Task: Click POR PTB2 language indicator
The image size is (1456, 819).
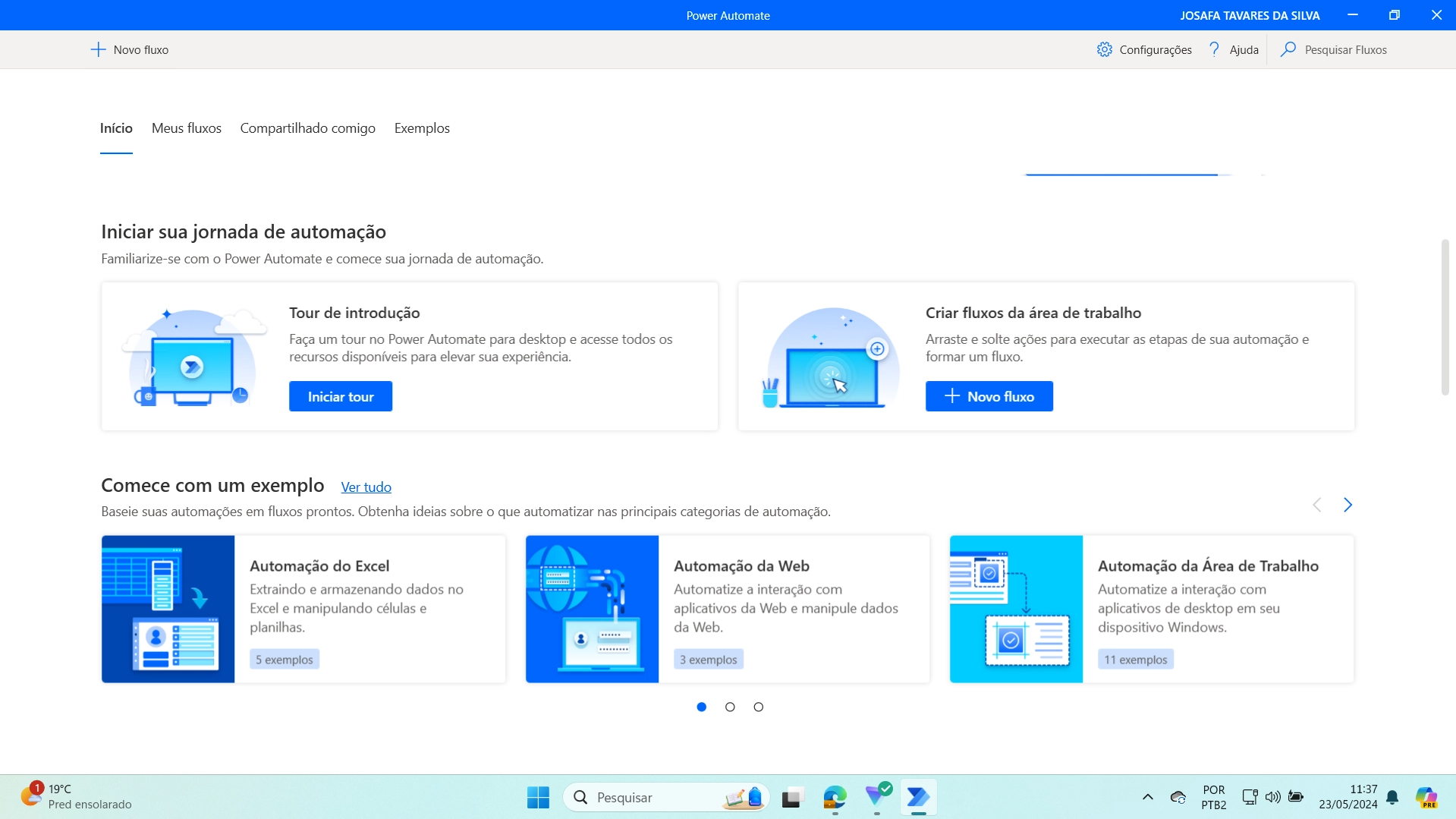Action: click(1214, 797)
